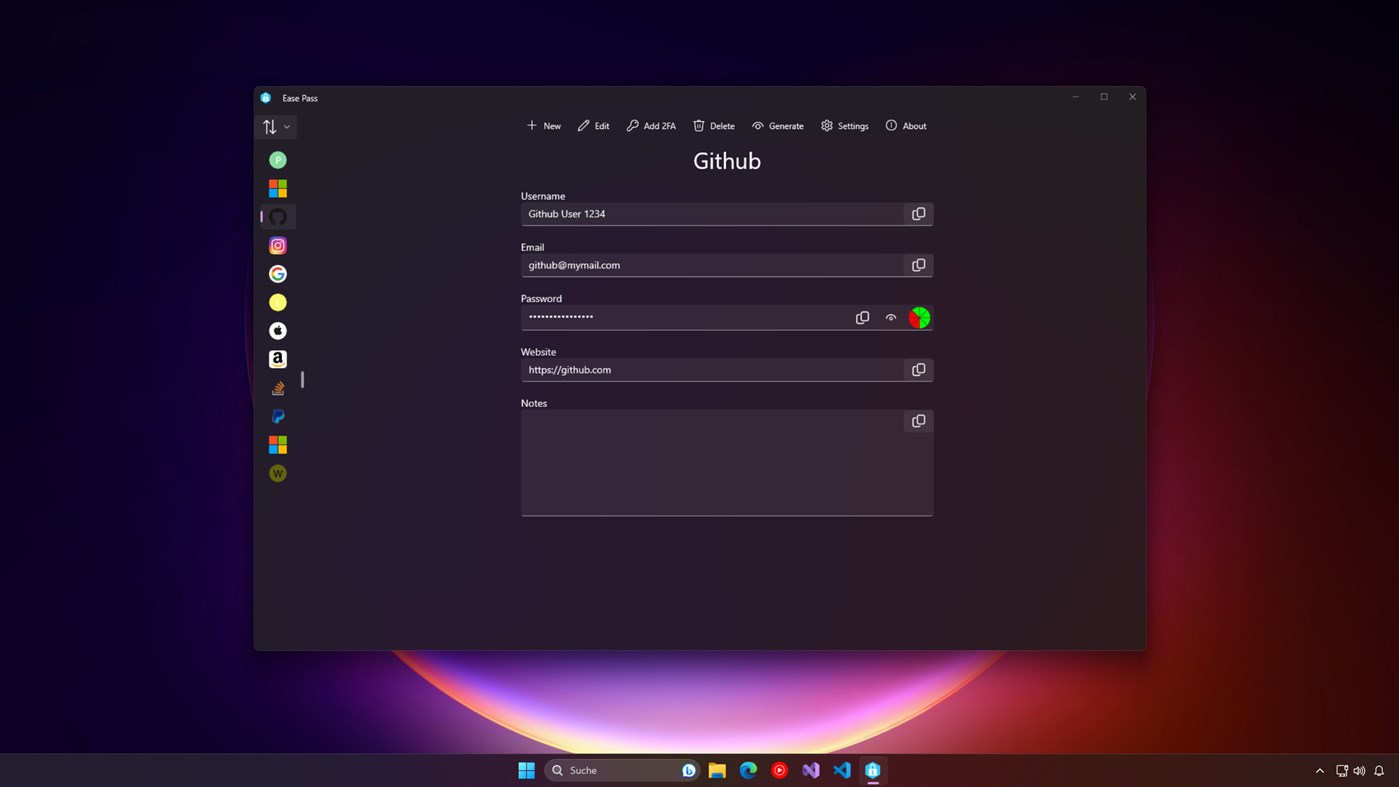Screen dimensions: 1399x787
Task: Add 2FA to this entry
Action: [651, 126]
